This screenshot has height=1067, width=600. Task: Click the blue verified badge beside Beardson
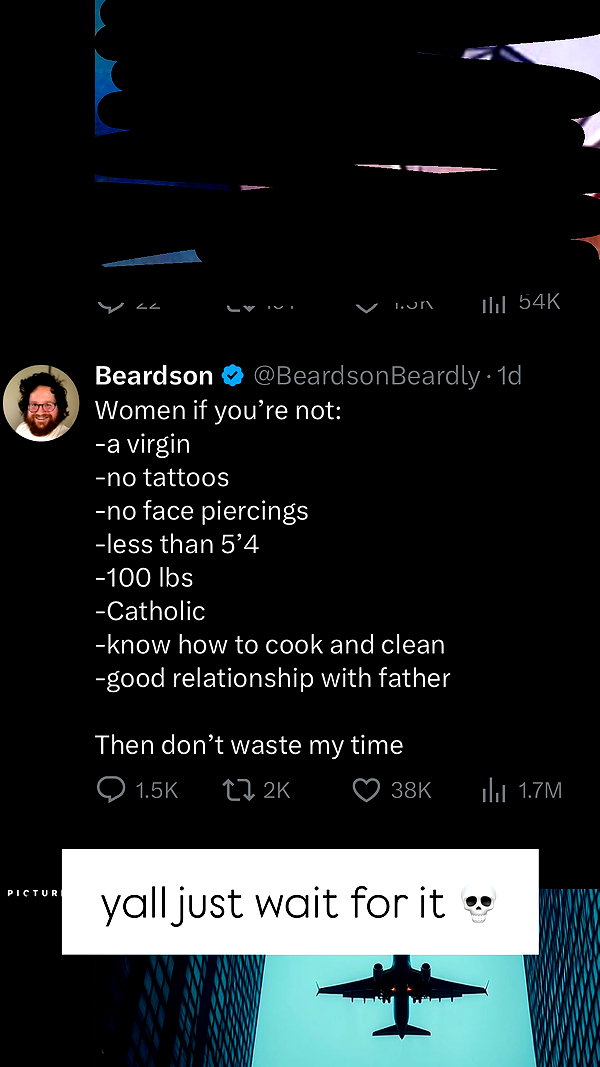pos(233,376)
